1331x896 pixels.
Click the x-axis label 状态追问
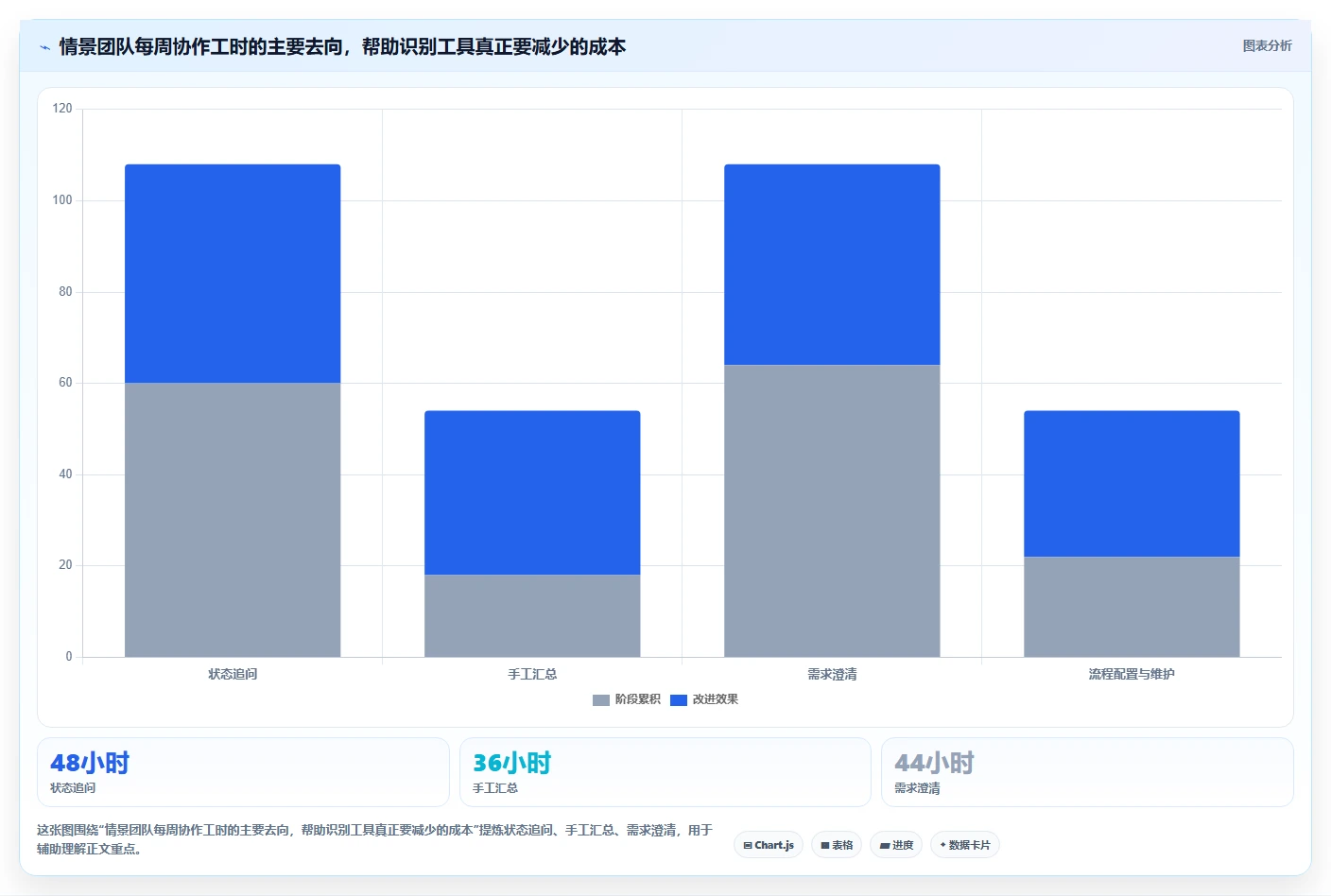233,674
